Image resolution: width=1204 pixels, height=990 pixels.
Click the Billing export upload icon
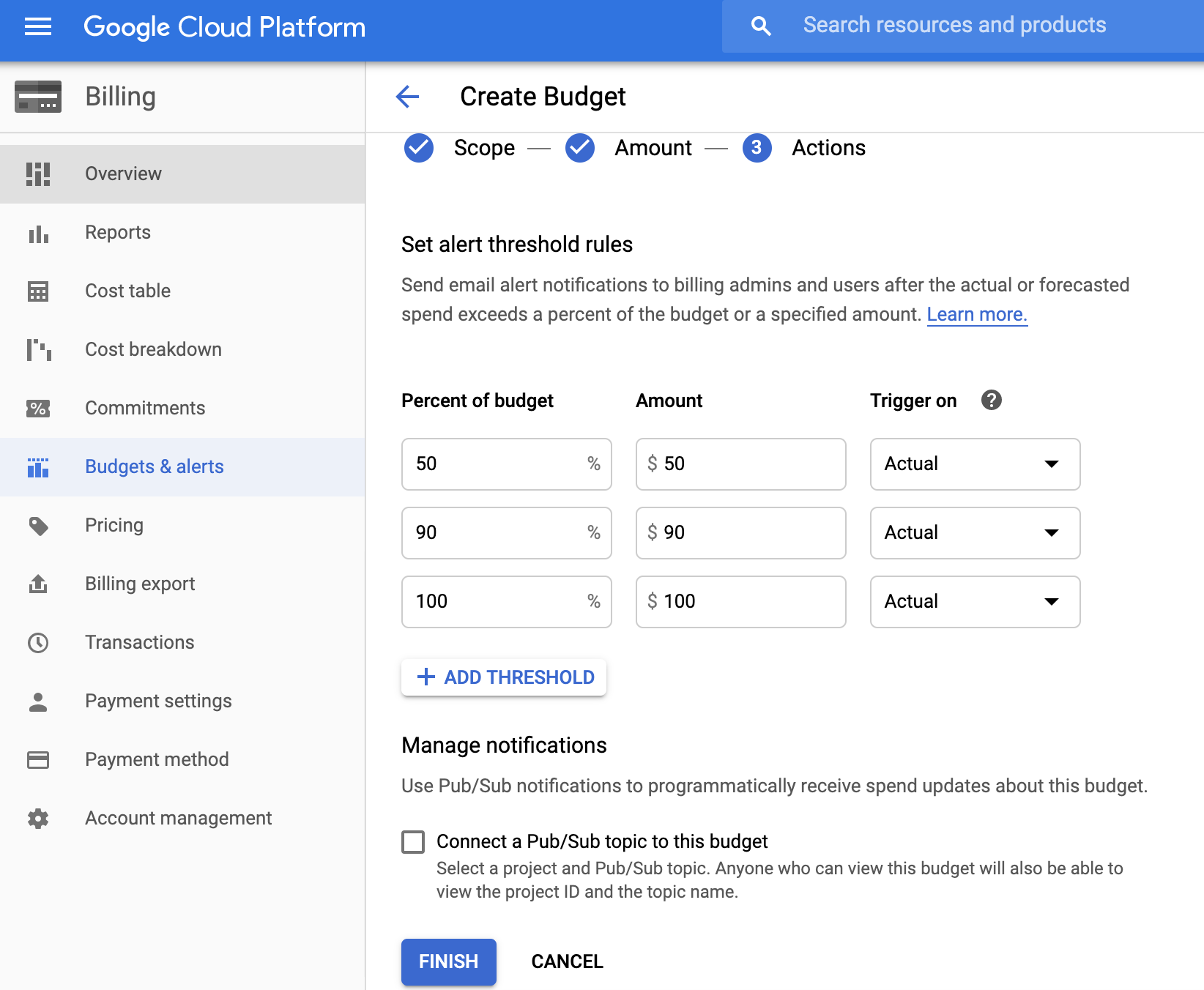point(38,584)
